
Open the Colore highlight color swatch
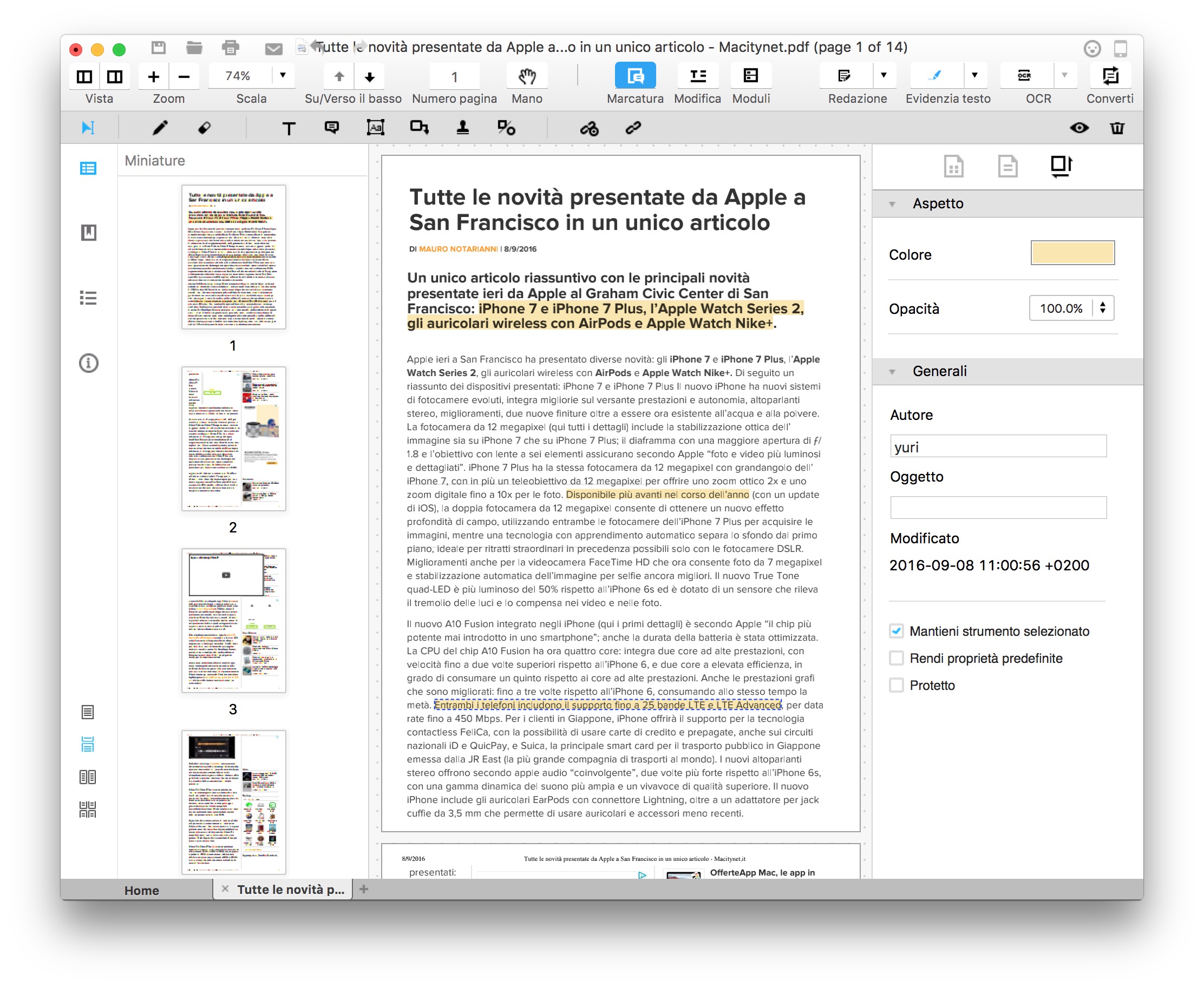pos(1072,253)
